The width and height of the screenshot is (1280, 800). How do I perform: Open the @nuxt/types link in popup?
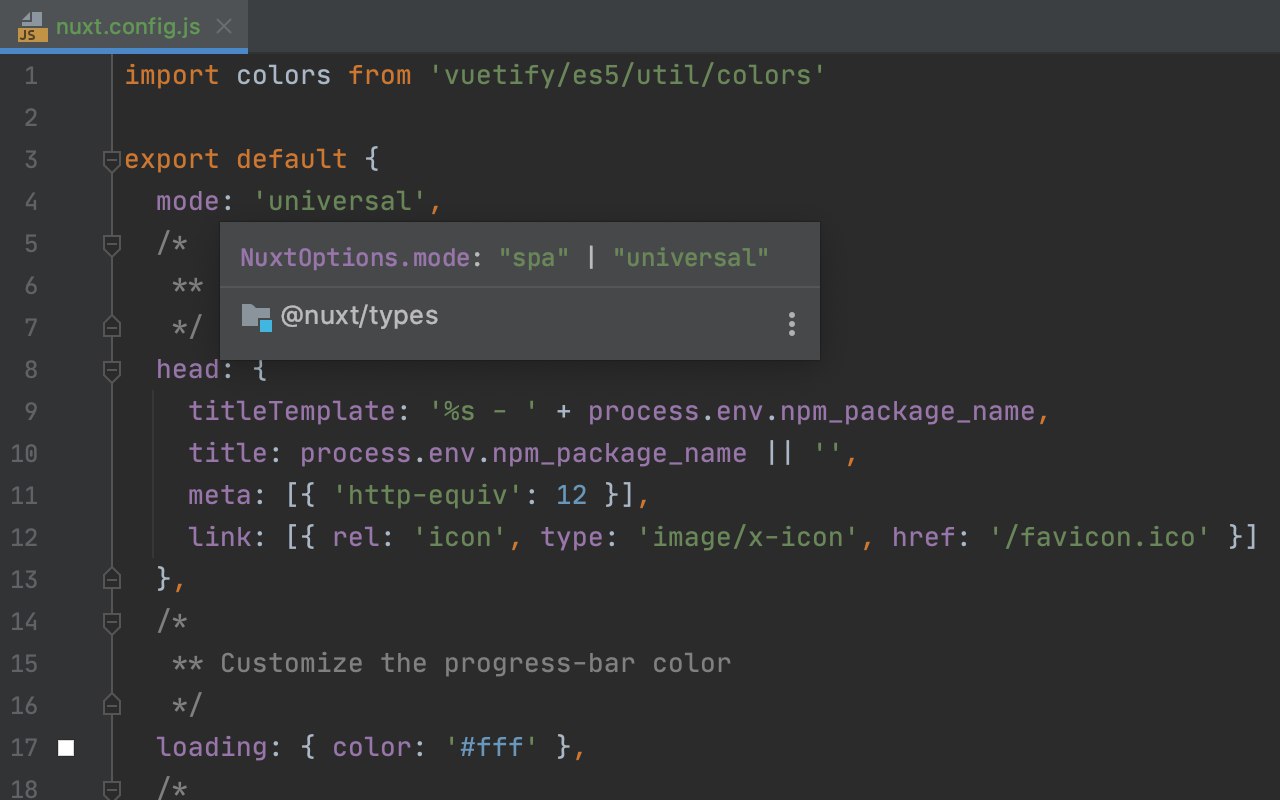pyautogui.click(x=360, y=316)
